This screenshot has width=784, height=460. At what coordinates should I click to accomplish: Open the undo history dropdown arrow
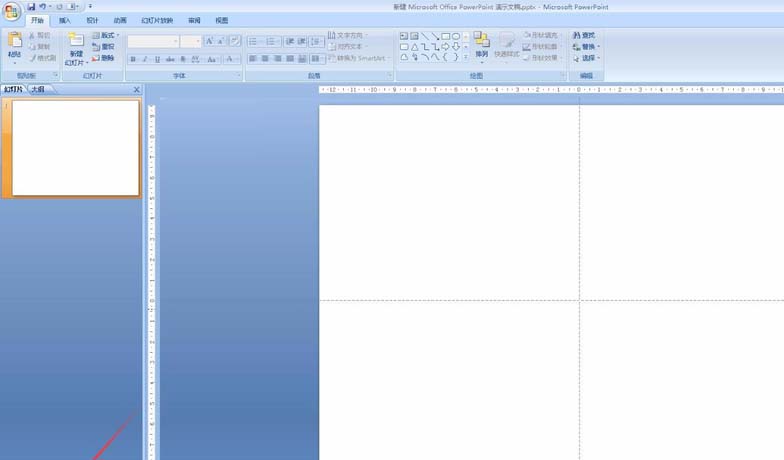[50, 6]
